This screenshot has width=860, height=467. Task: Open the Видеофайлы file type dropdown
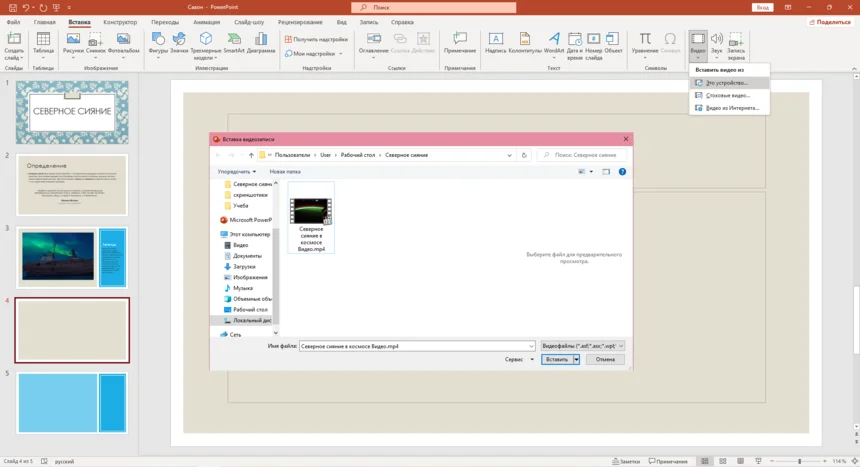pos(582,346)
